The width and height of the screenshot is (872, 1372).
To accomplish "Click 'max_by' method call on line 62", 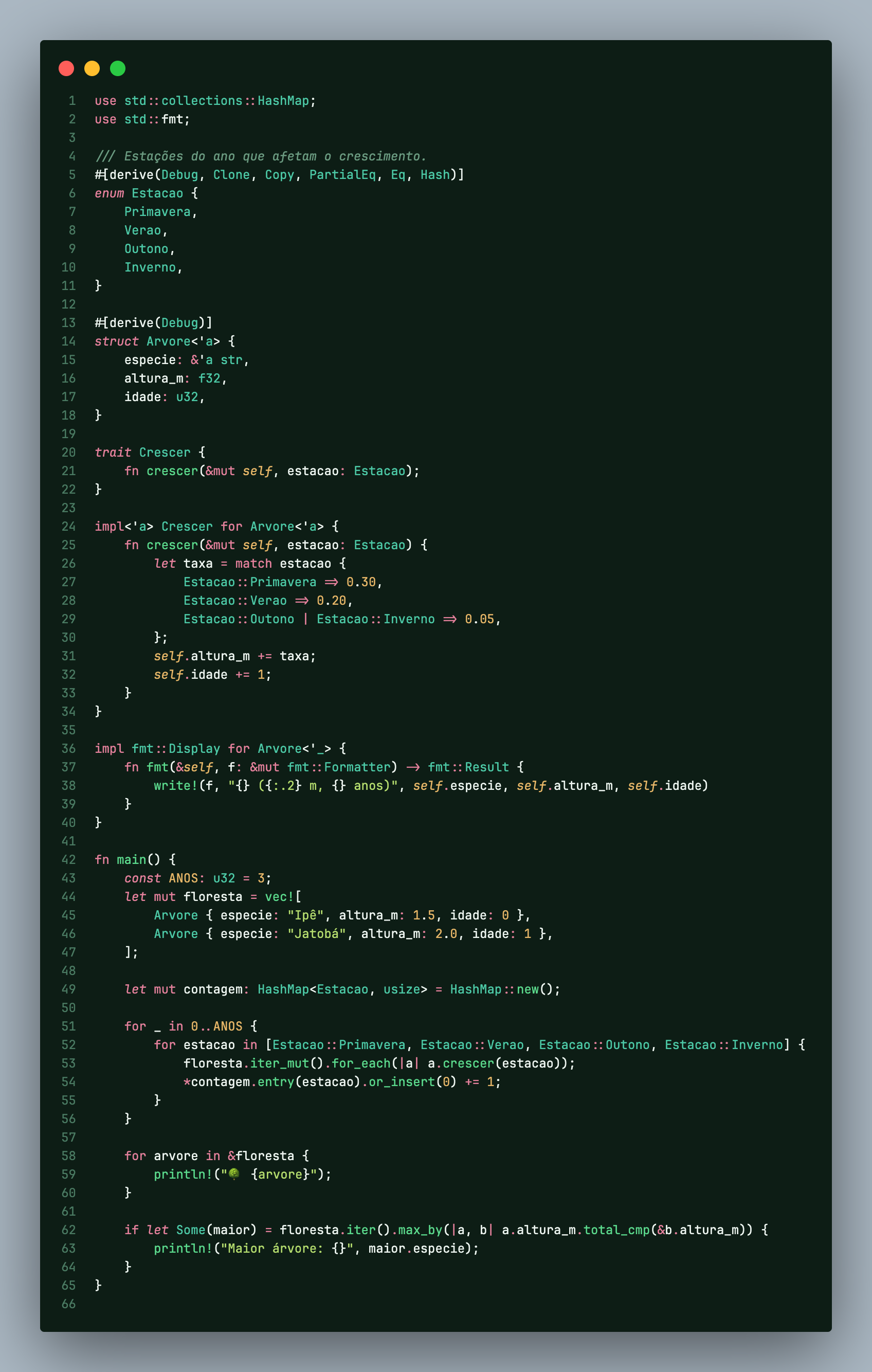I will click(420, 1230).
